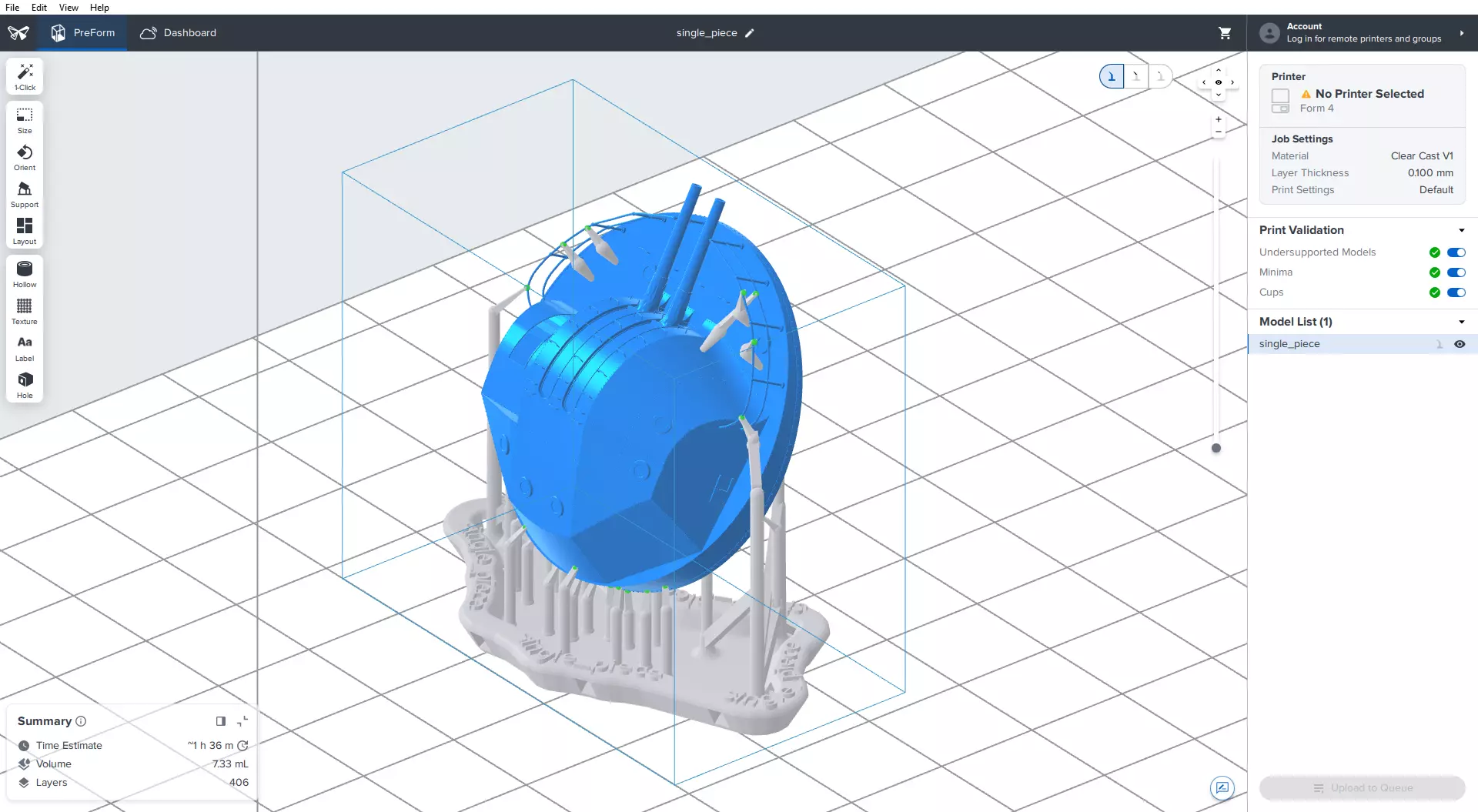The width and height of the screenshot is (1478, 812).
Task: Select the 1-Click magic wand tool
Action: [25, 76]
